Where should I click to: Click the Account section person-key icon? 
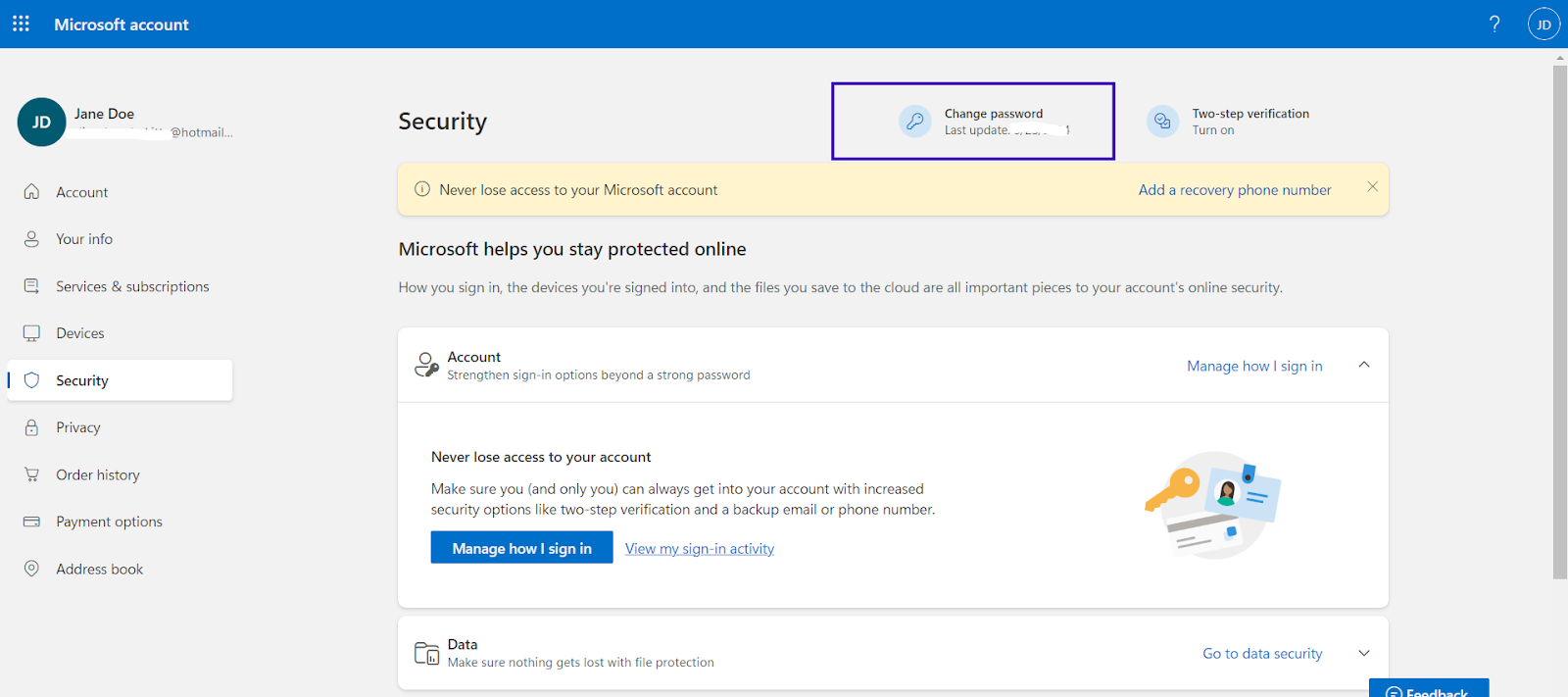tap(426, 365)
